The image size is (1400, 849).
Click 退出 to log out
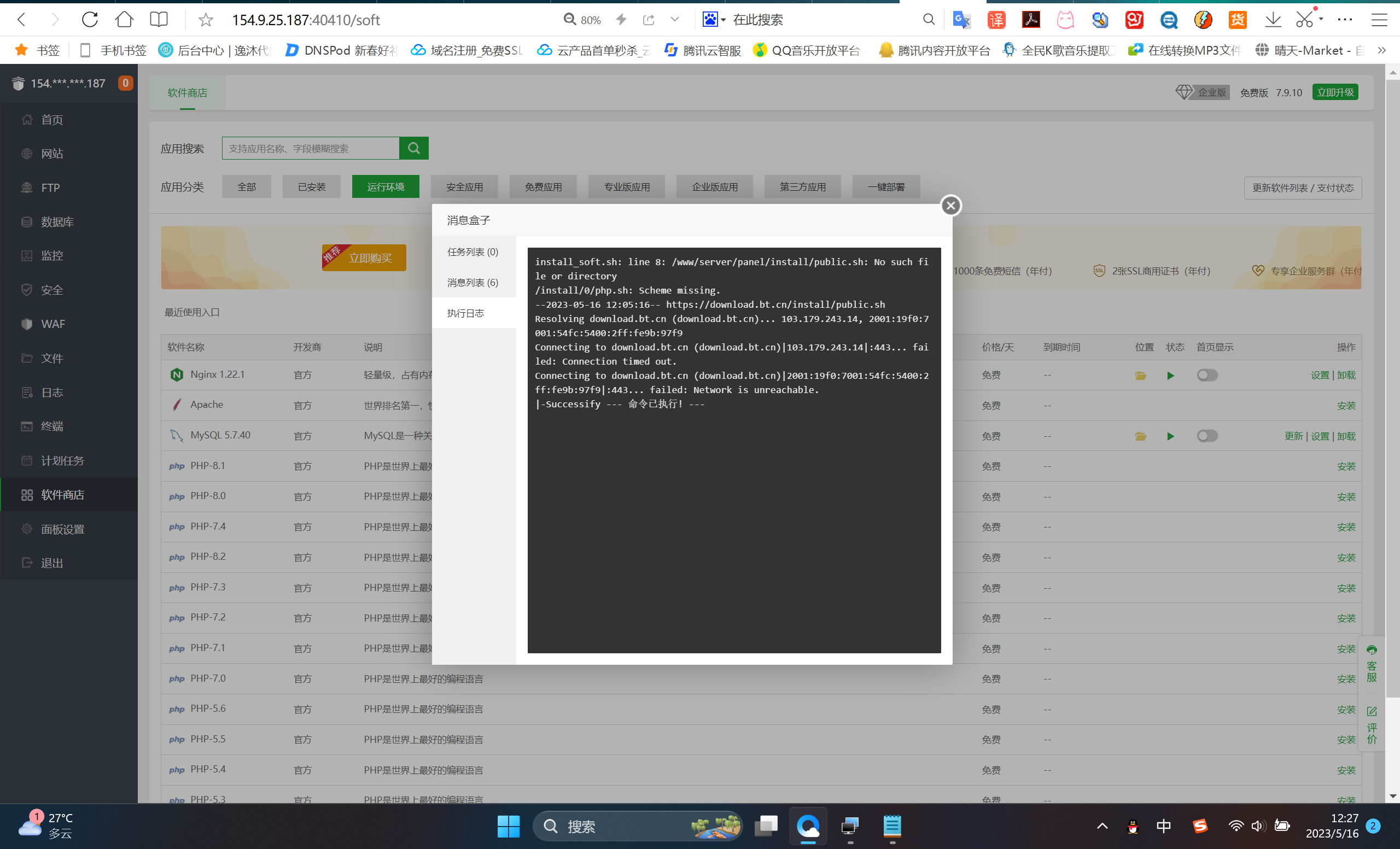pos(69,563)
